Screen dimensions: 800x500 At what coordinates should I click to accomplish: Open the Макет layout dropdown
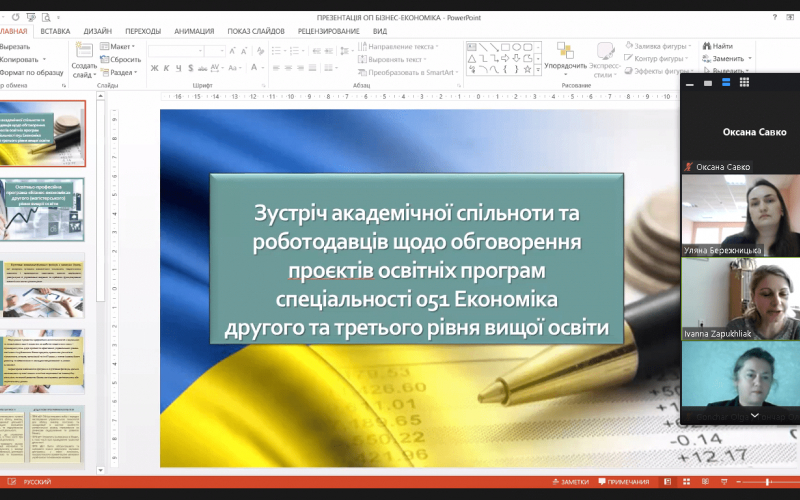[118, 46]
